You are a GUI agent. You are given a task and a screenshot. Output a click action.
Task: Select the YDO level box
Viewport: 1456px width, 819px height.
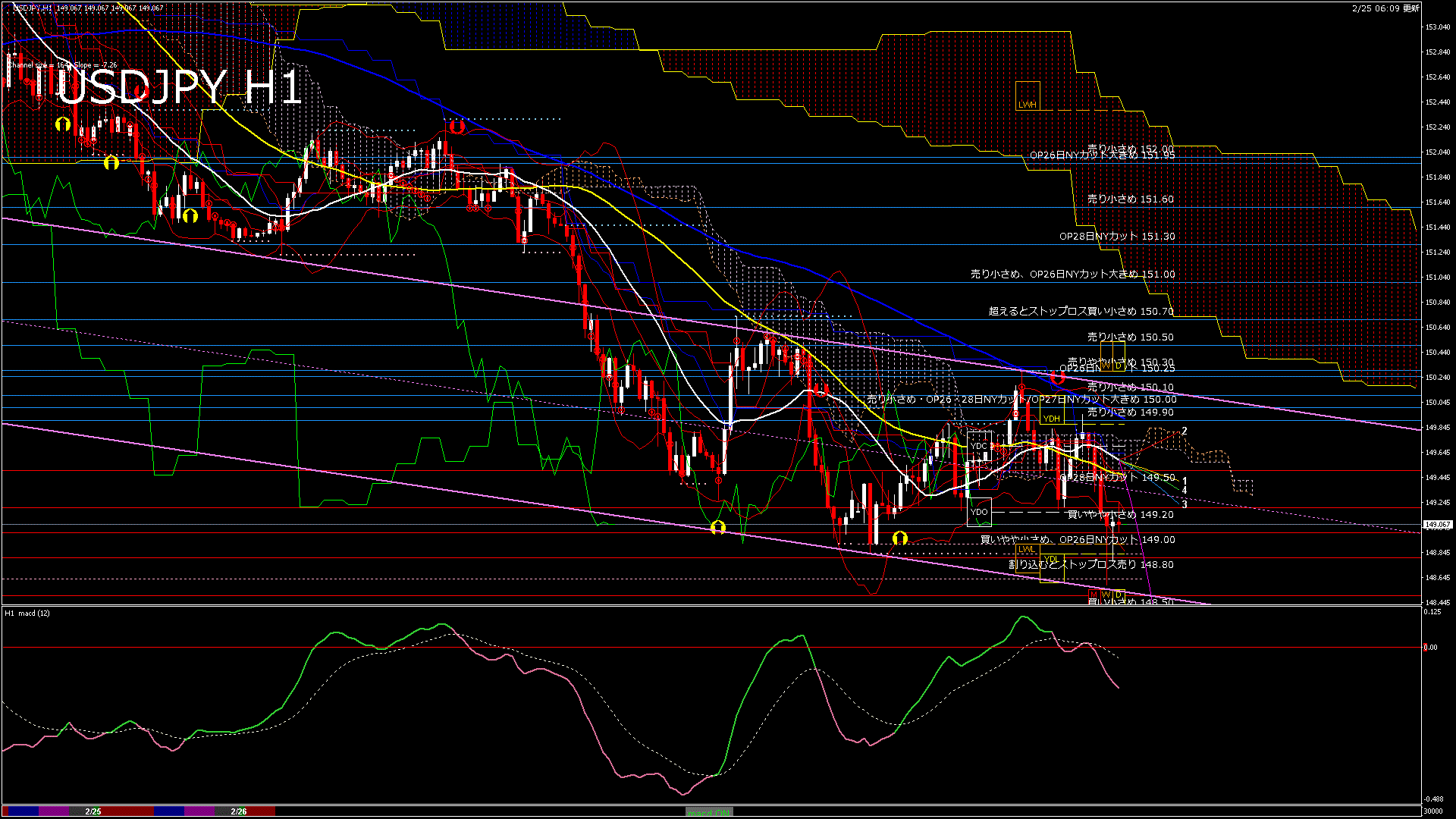[979, 512]
